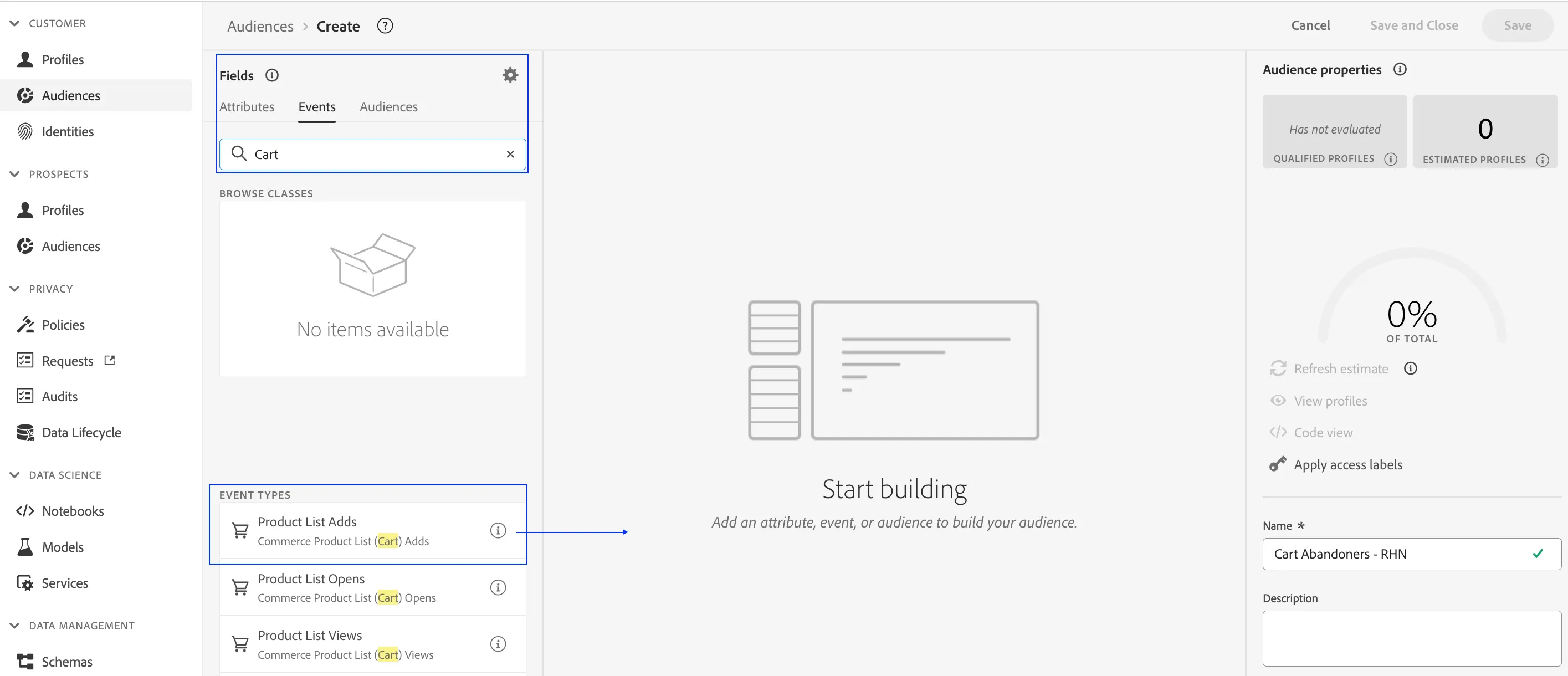Click the search magnifier icon

click(x=239, y=153)
